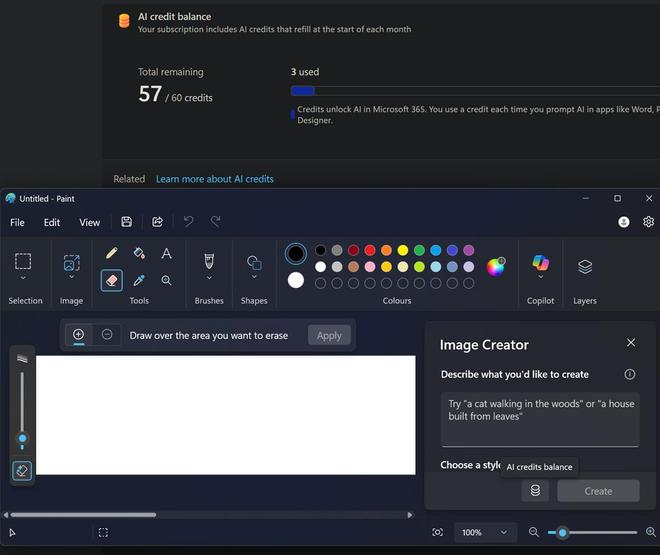
Task: Click the rectangular Selection tool
Action: coord(23,261)
